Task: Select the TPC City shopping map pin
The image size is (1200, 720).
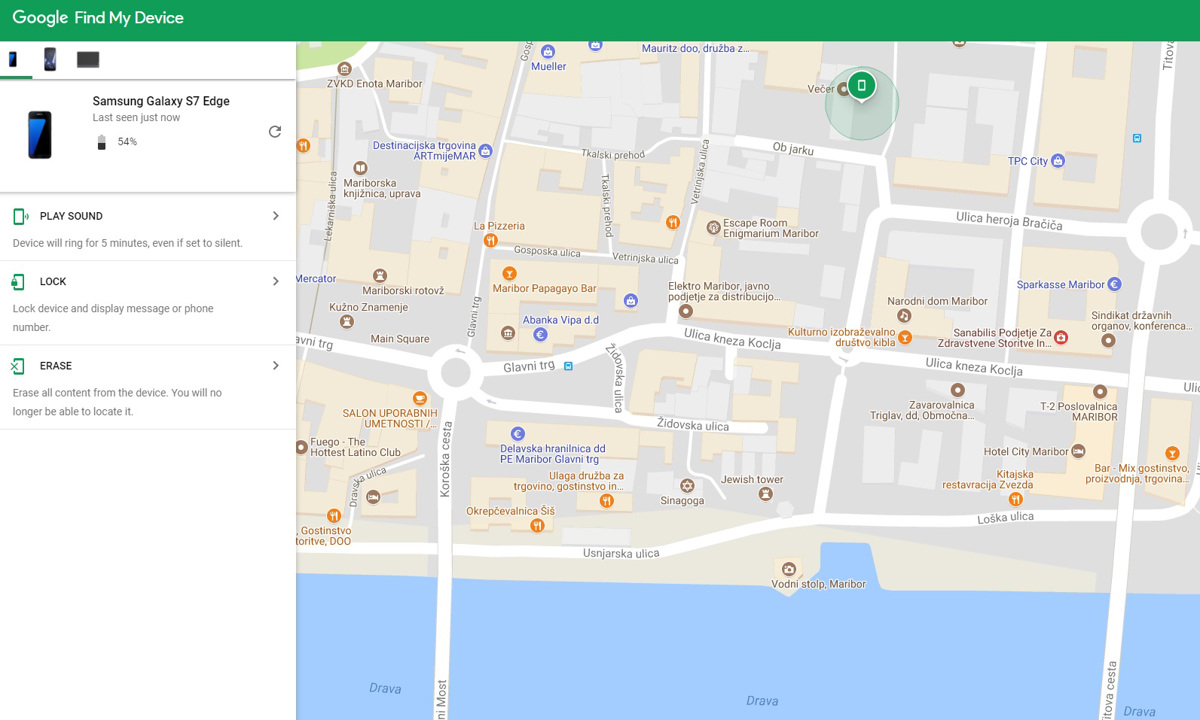Action: point(1058,161)
